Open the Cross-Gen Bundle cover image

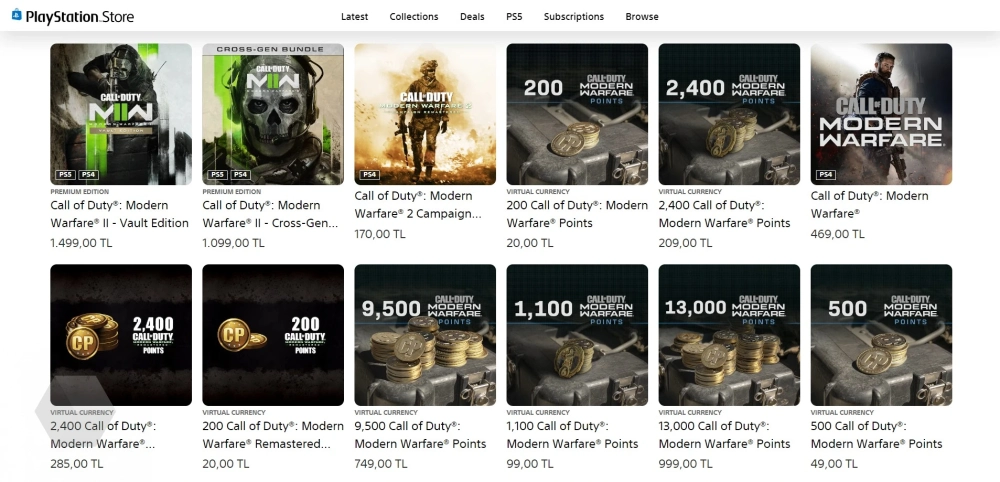273,114
